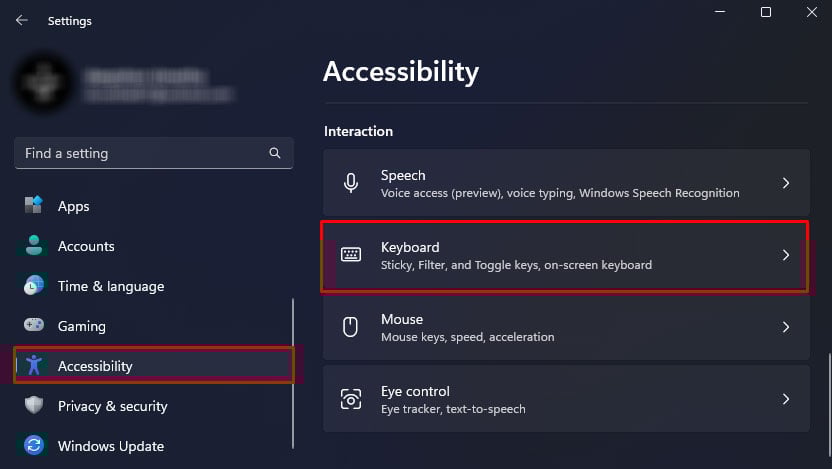Click the Time & language globe icon
The image size is (832, 469).
(34, 286)
